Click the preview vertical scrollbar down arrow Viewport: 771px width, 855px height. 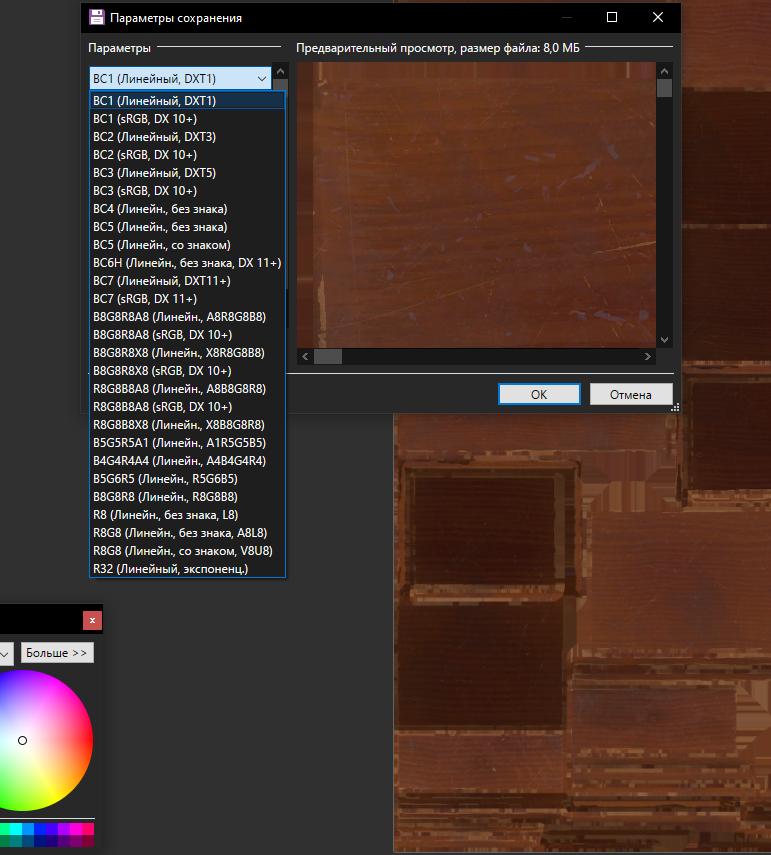click(x=664, y=339)
